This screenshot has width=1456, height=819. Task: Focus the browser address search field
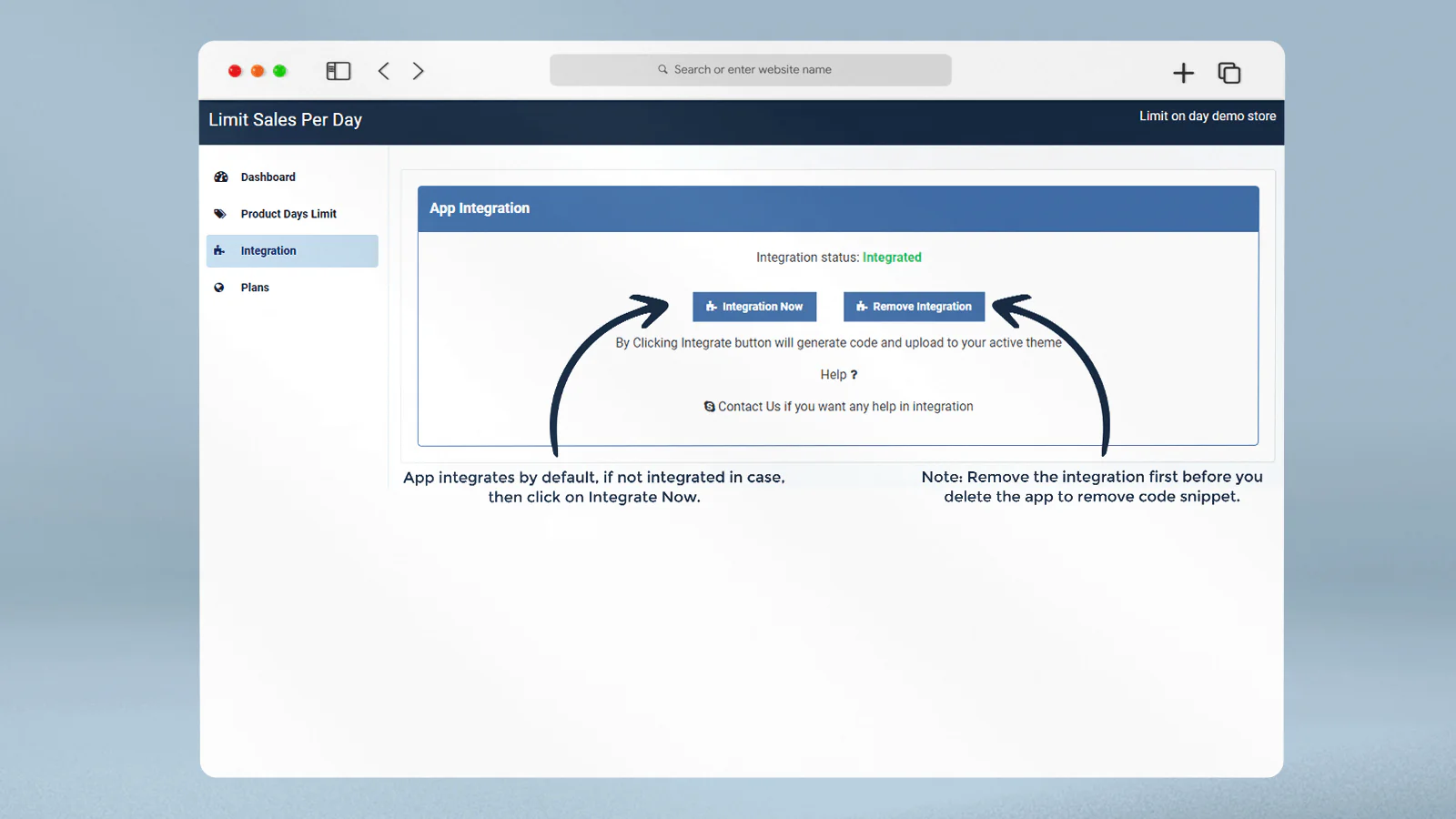coord(751,70)
